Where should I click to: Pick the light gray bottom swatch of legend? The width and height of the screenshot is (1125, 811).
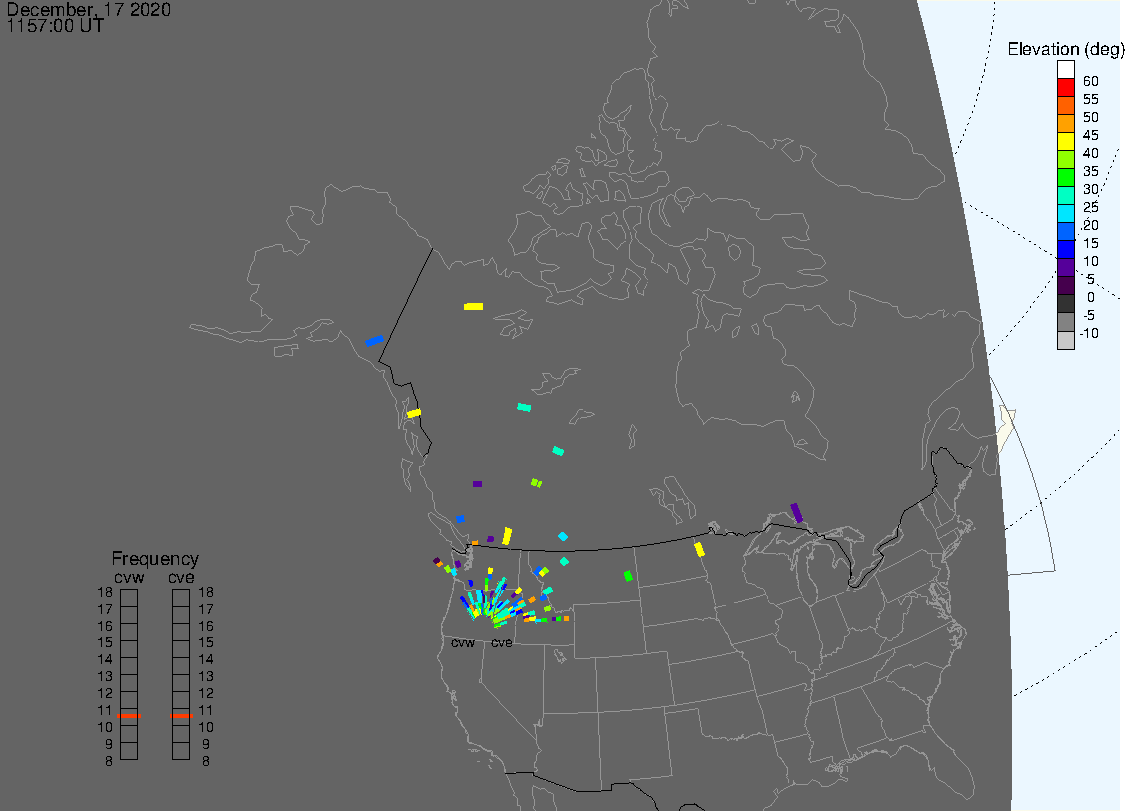1065,340
